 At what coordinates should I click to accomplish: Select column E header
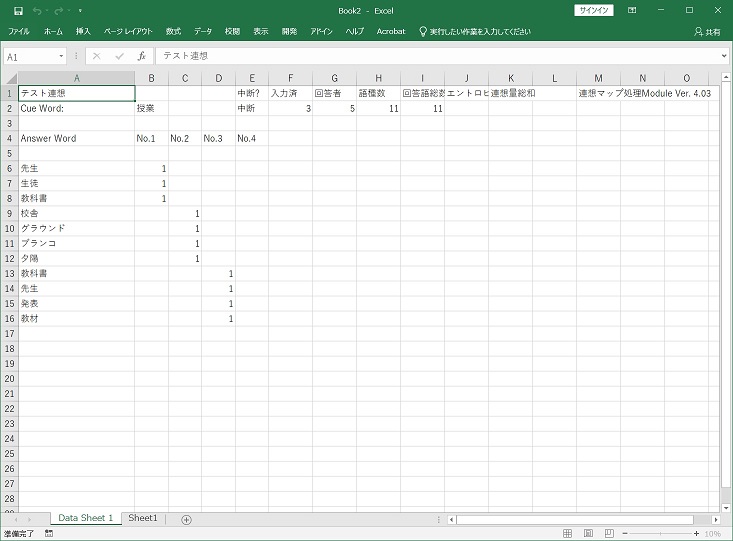pos(251,78)
